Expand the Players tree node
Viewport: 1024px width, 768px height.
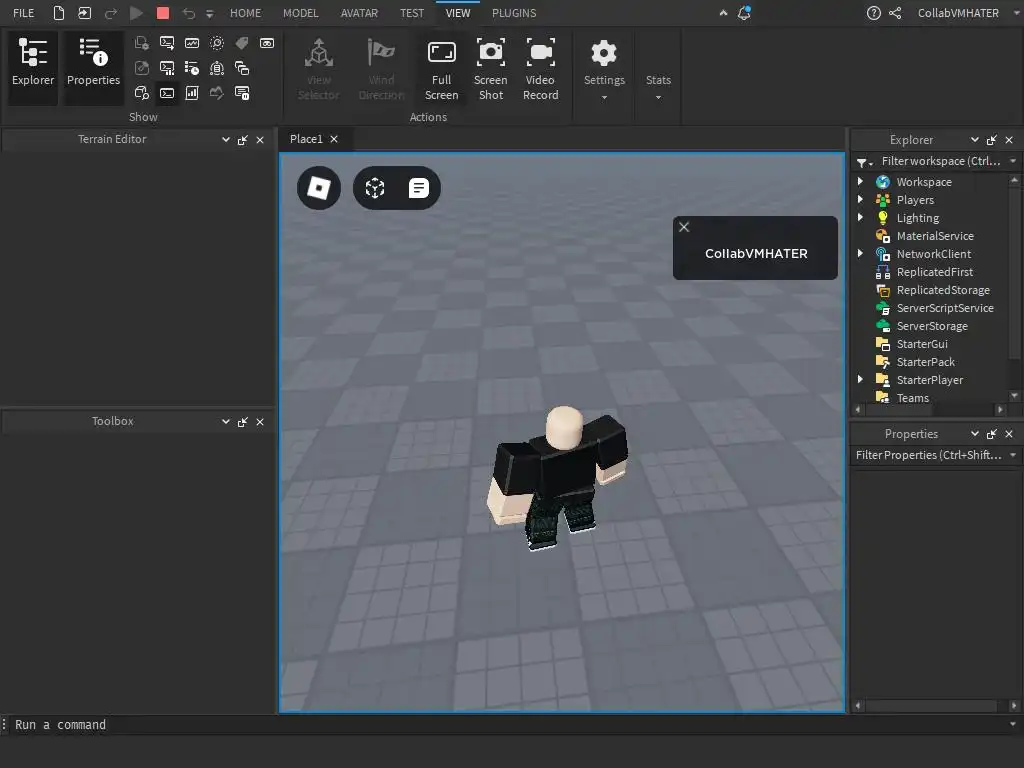coord(860,199)
